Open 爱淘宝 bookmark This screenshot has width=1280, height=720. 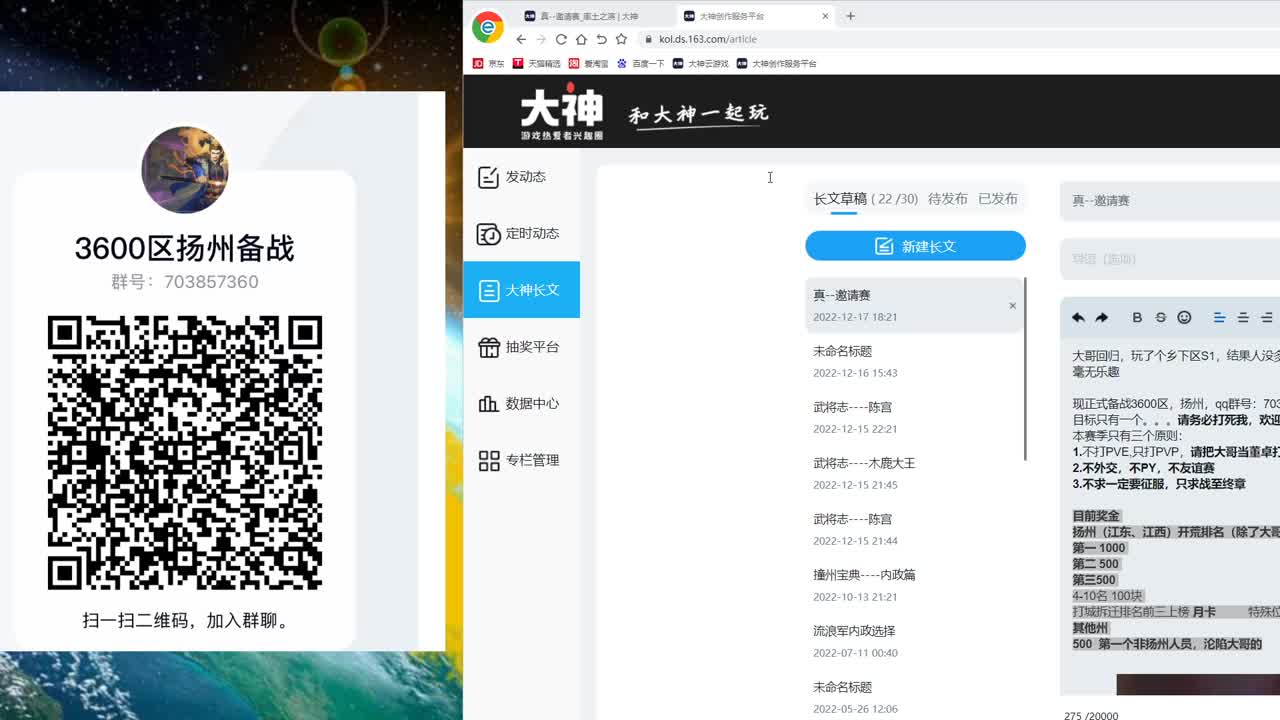point(589,63)
